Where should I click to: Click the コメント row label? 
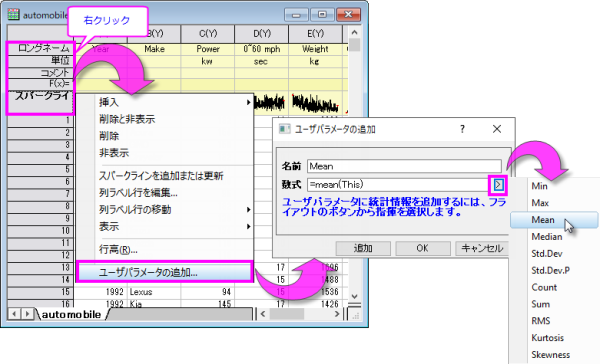[x=40, y=72]
